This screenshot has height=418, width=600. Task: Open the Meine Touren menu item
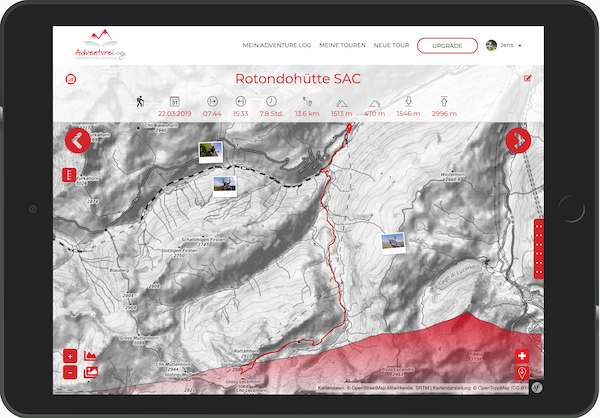click(x=341, y=45)
